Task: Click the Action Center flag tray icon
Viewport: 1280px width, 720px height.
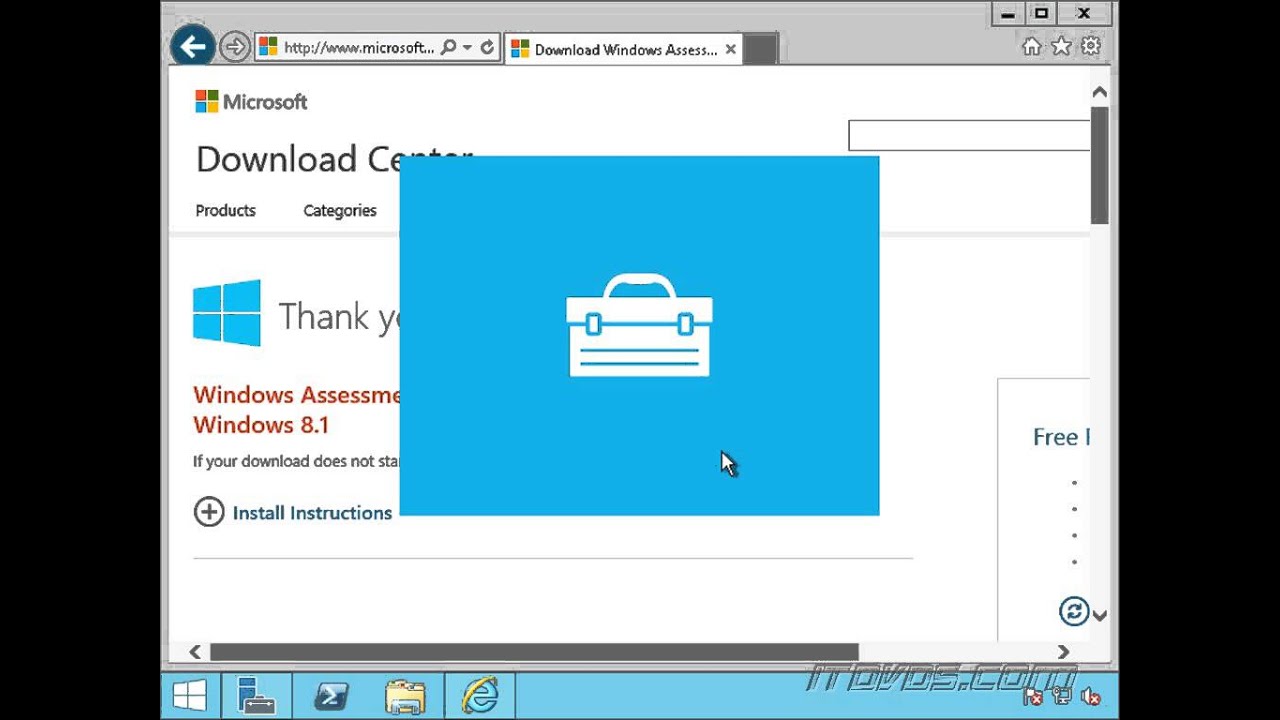Action: click(1033, 697)
